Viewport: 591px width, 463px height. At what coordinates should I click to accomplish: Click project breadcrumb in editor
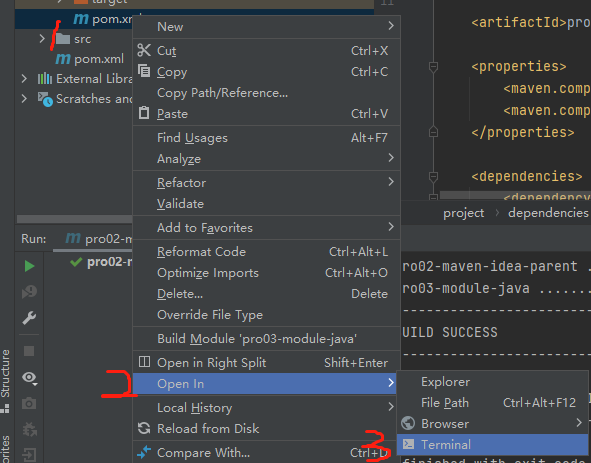pos(464,213)
